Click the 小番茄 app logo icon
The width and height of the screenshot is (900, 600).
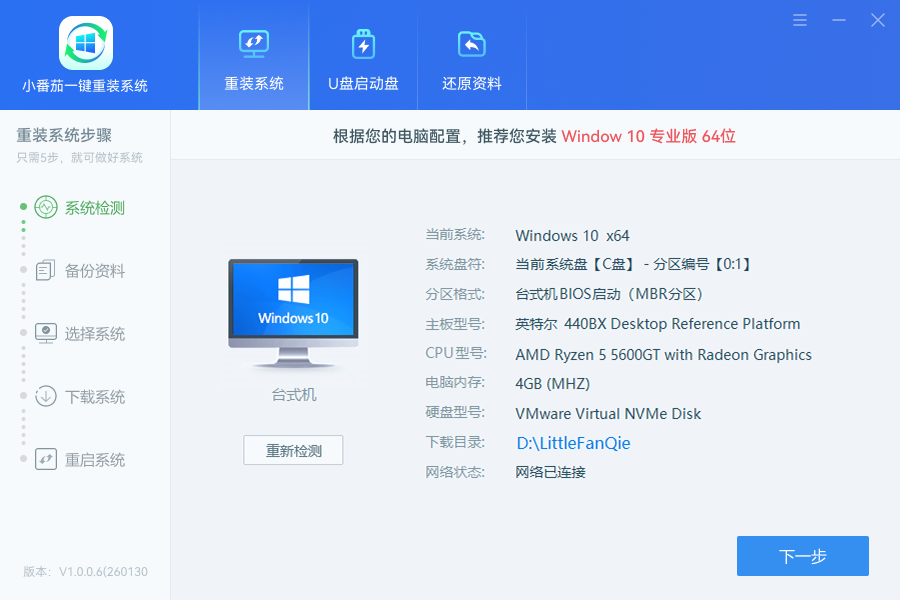click(x=86, y=43)
